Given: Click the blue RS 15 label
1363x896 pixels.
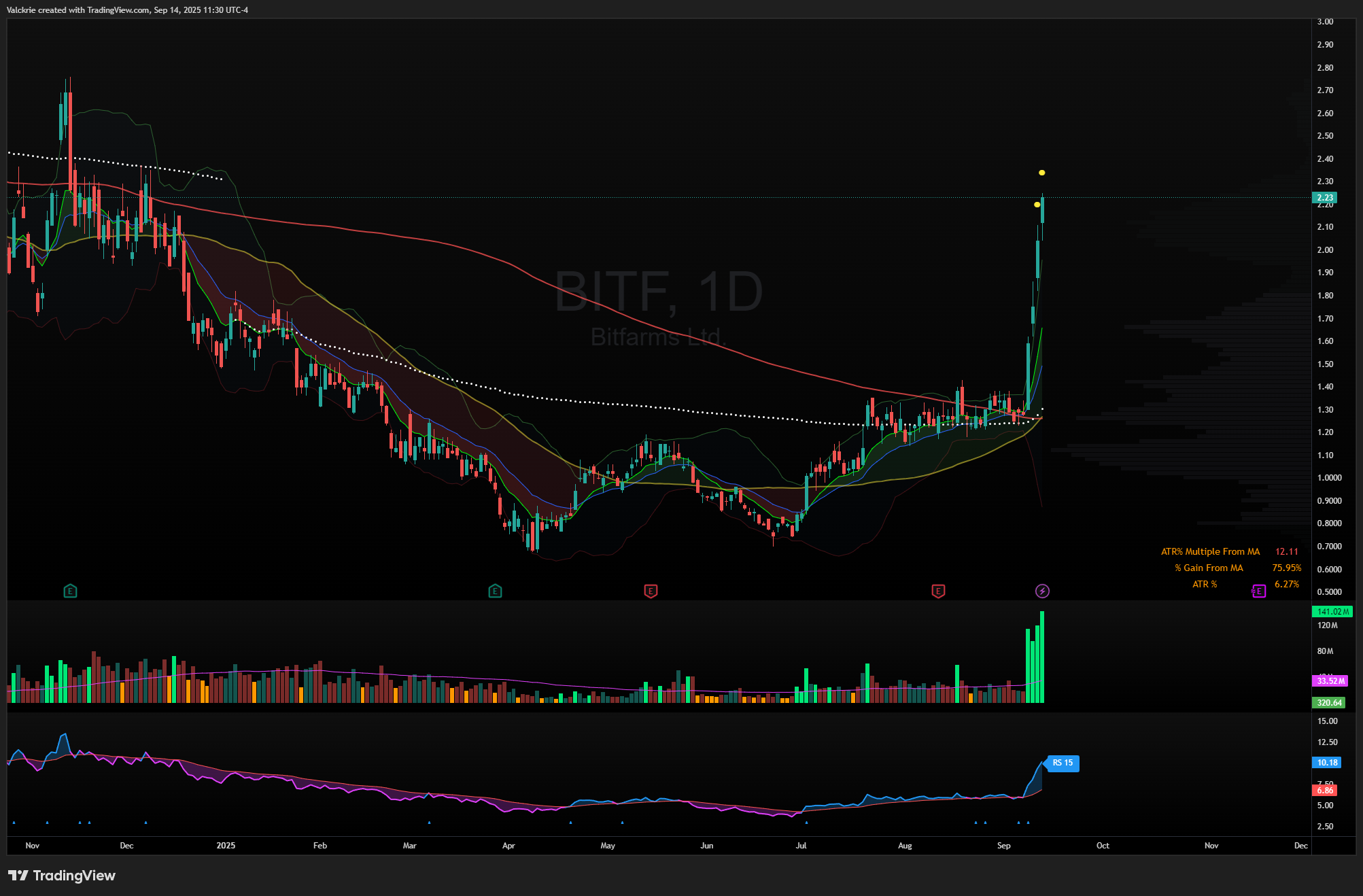Looking at the screenshot, I should tap(1063, 763).
